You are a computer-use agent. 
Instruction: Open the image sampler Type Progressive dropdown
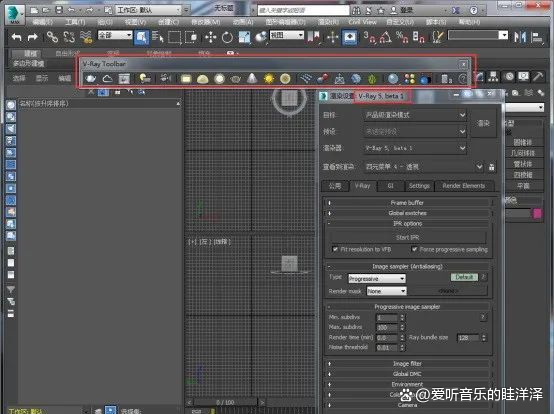click(377, 279)
